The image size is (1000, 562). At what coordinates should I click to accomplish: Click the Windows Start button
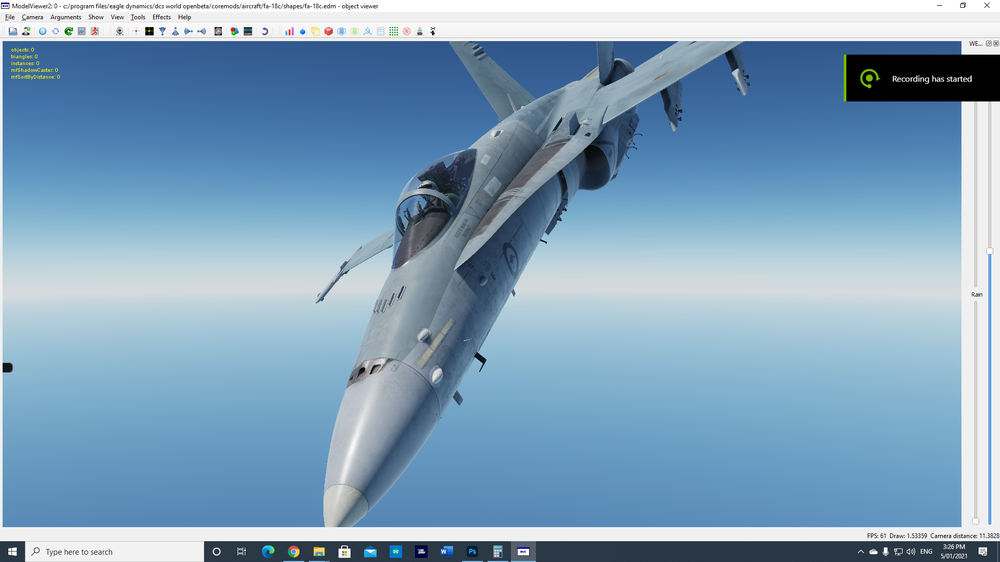point(12,552)
